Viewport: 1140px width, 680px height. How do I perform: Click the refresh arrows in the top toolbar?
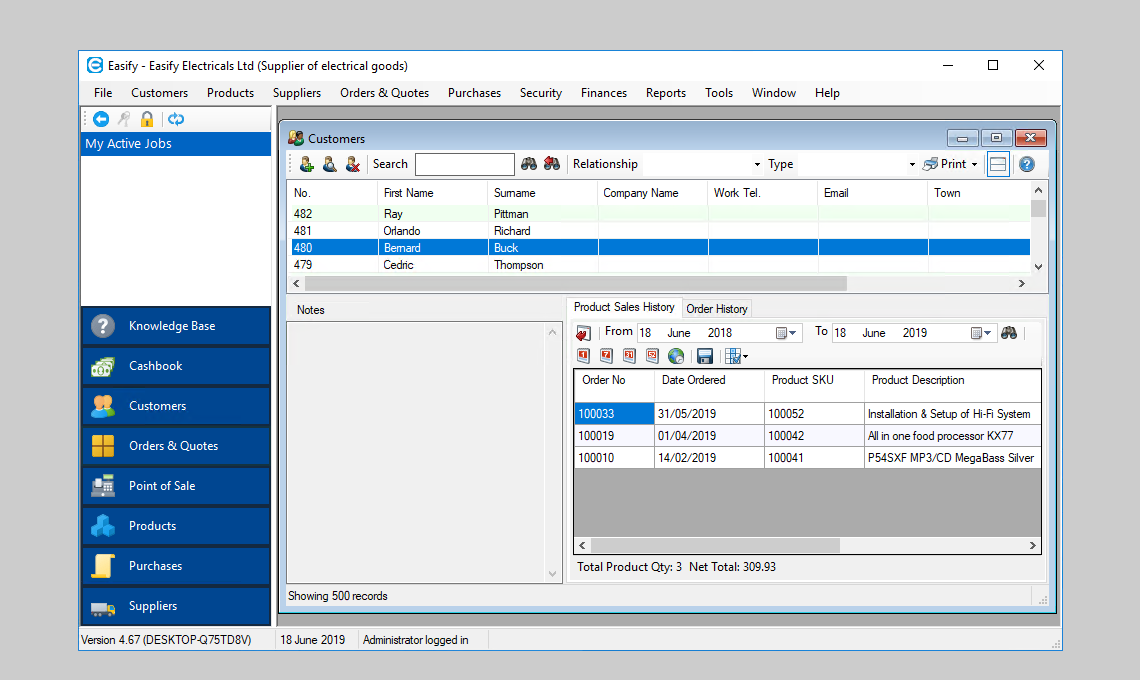tap(174, 118)
